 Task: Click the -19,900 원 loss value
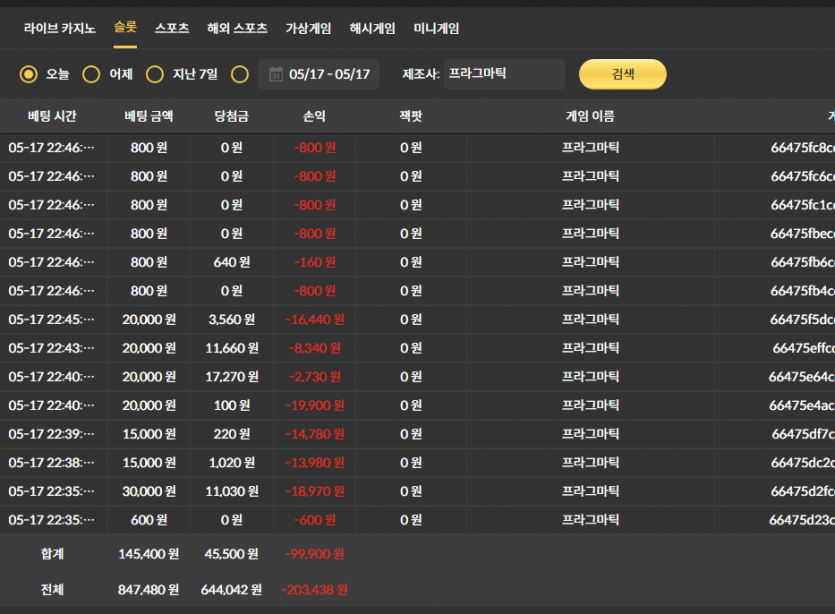315,406
